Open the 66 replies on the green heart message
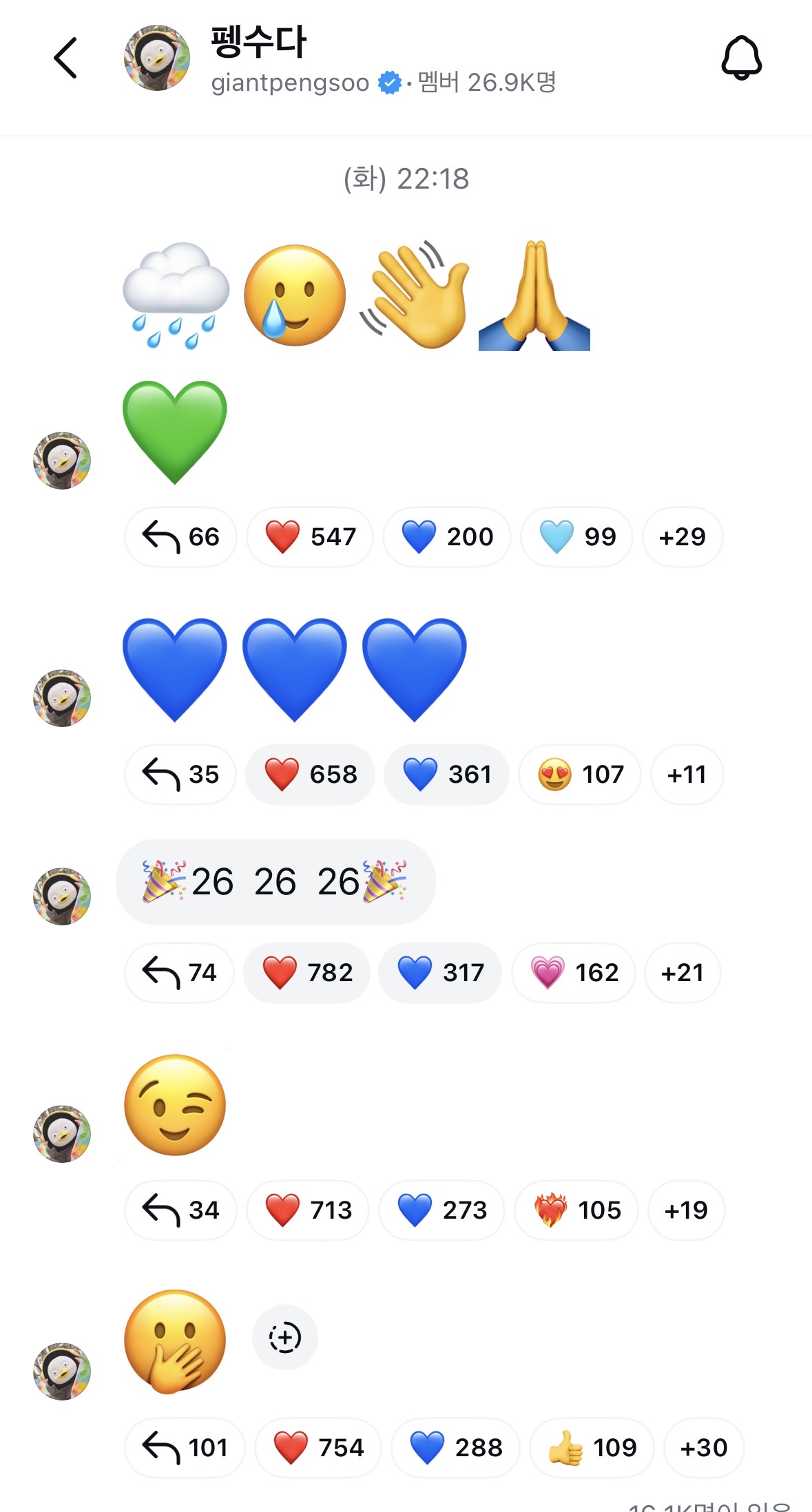 [180, 536]
